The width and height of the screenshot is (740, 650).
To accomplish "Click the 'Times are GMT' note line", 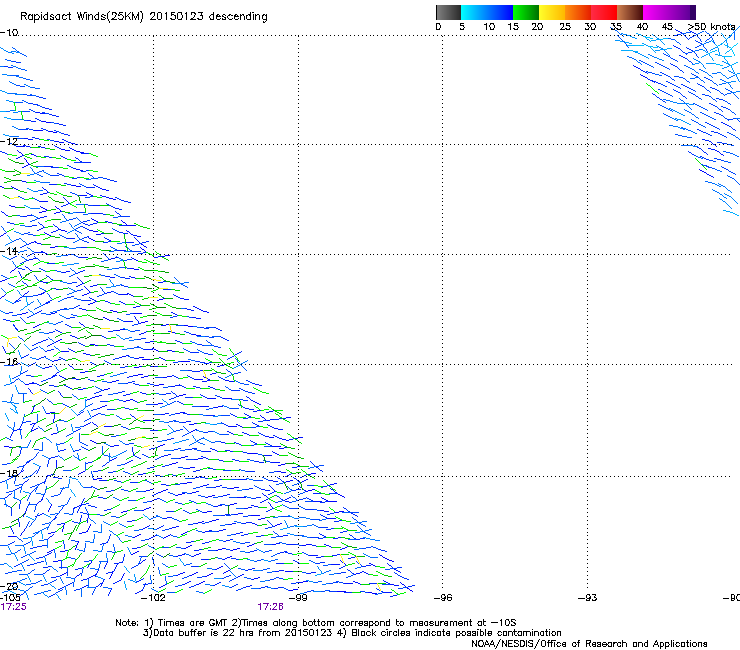I will (315, 623).
